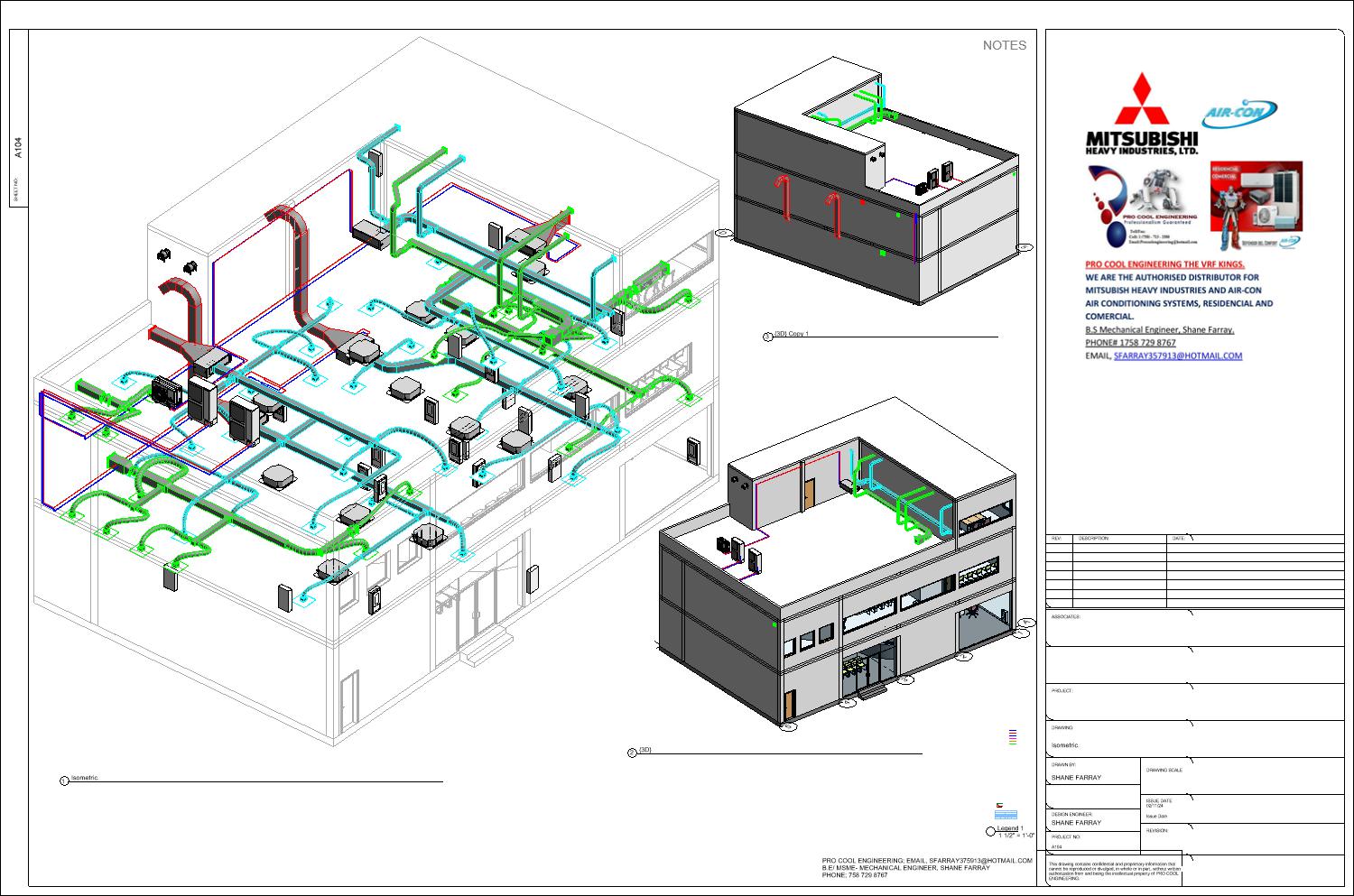
Task: Click the confidentiality disclaimer paragraph
Action: pyautogui.click(x=1114, y=870)
